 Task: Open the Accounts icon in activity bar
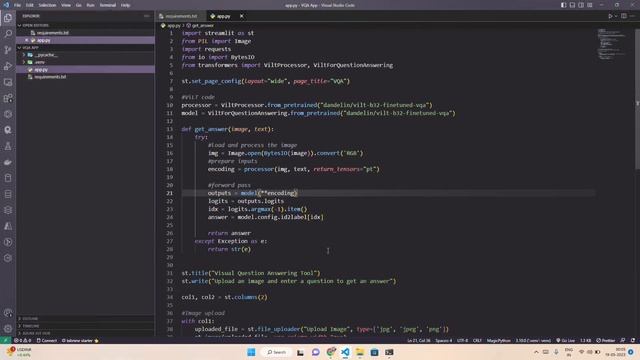8,313
